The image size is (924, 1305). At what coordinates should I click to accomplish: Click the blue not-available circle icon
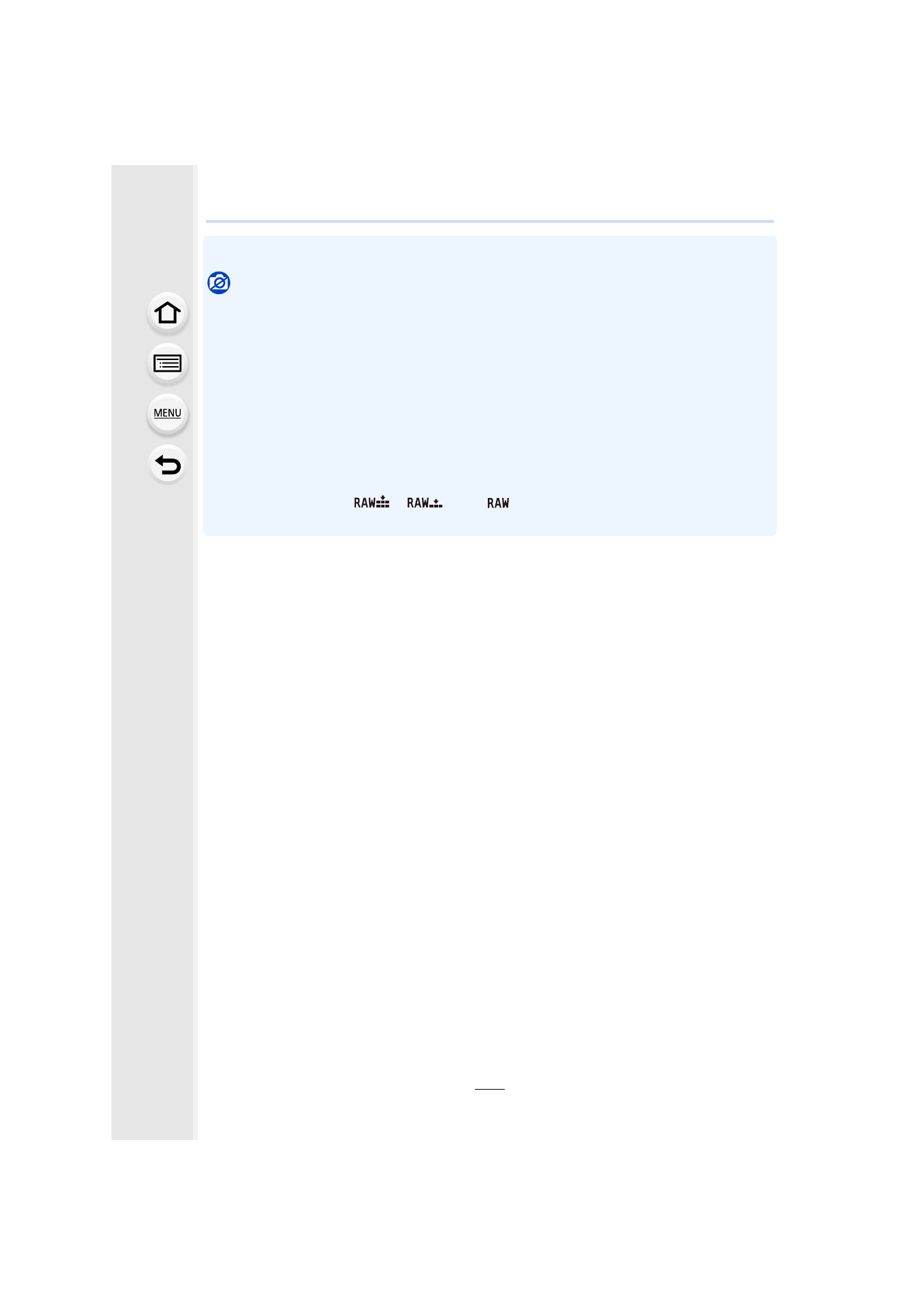(219, 283)
